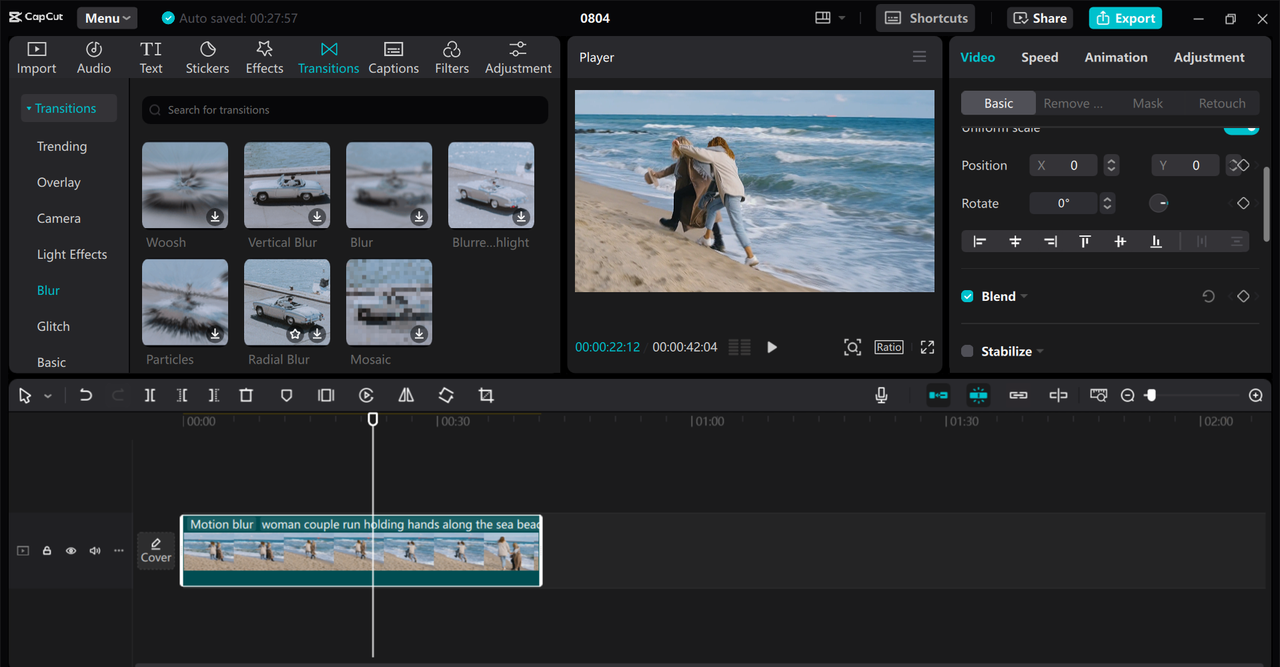Open the Import media tab
This screenshot has height=667, width=1280.
tap(37, 58)
